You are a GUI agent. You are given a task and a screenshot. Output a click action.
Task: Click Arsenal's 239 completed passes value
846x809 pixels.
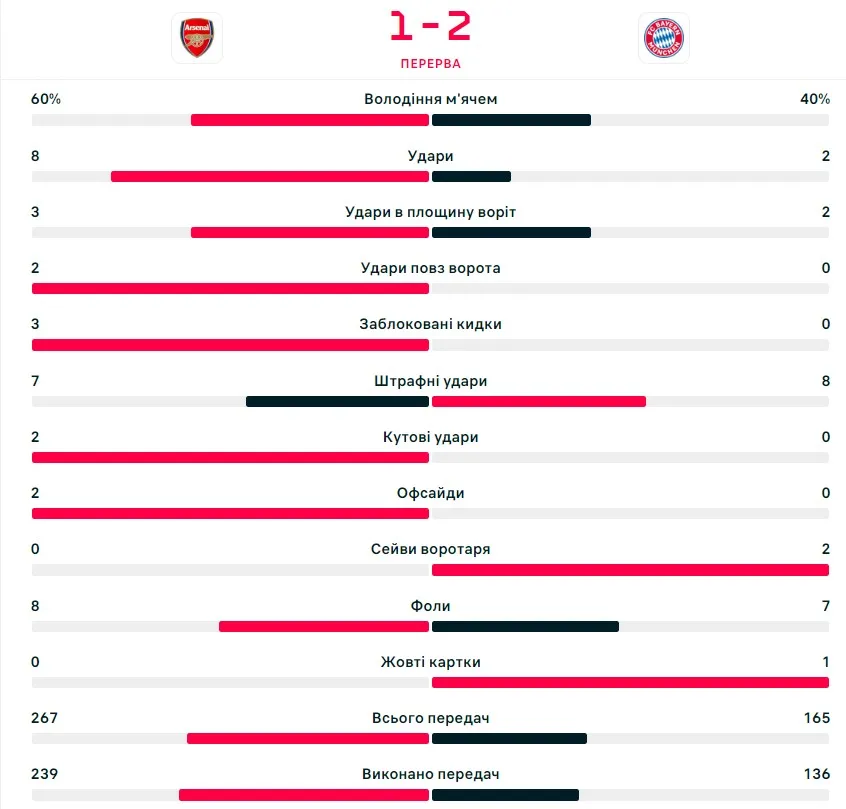click(45, 774)
